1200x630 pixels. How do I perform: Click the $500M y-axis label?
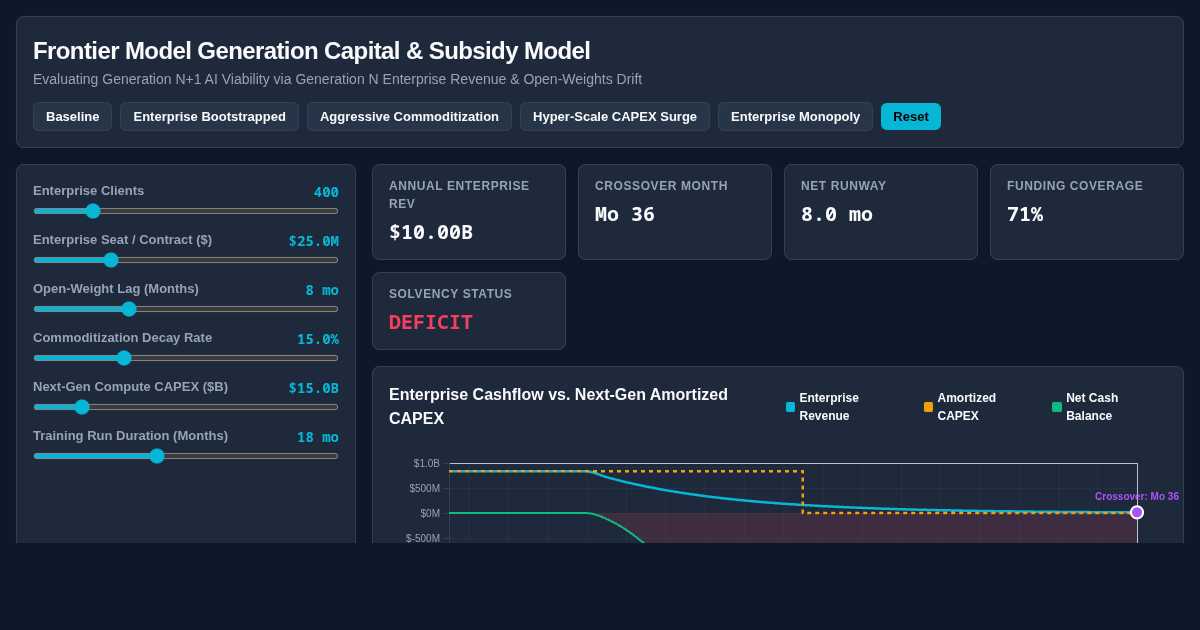[425, 488]
